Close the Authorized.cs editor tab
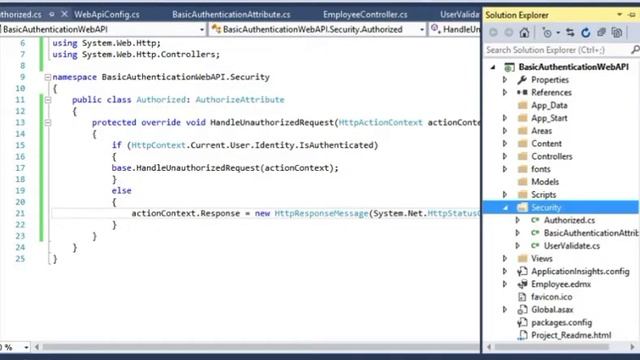 (64, 14)
